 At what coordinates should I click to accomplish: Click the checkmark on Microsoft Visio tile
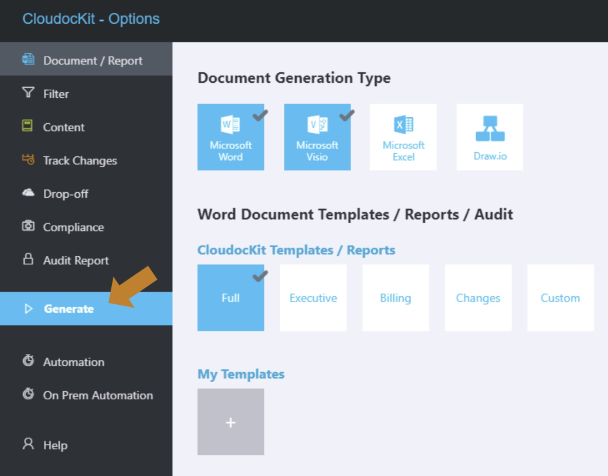tap(347, 115)
